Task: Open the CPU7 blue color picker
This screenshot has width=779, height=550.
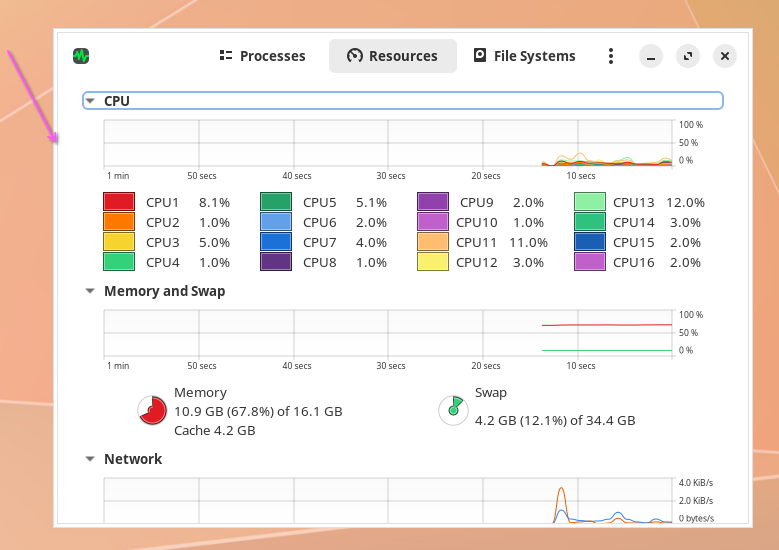Action: [276, 242]
